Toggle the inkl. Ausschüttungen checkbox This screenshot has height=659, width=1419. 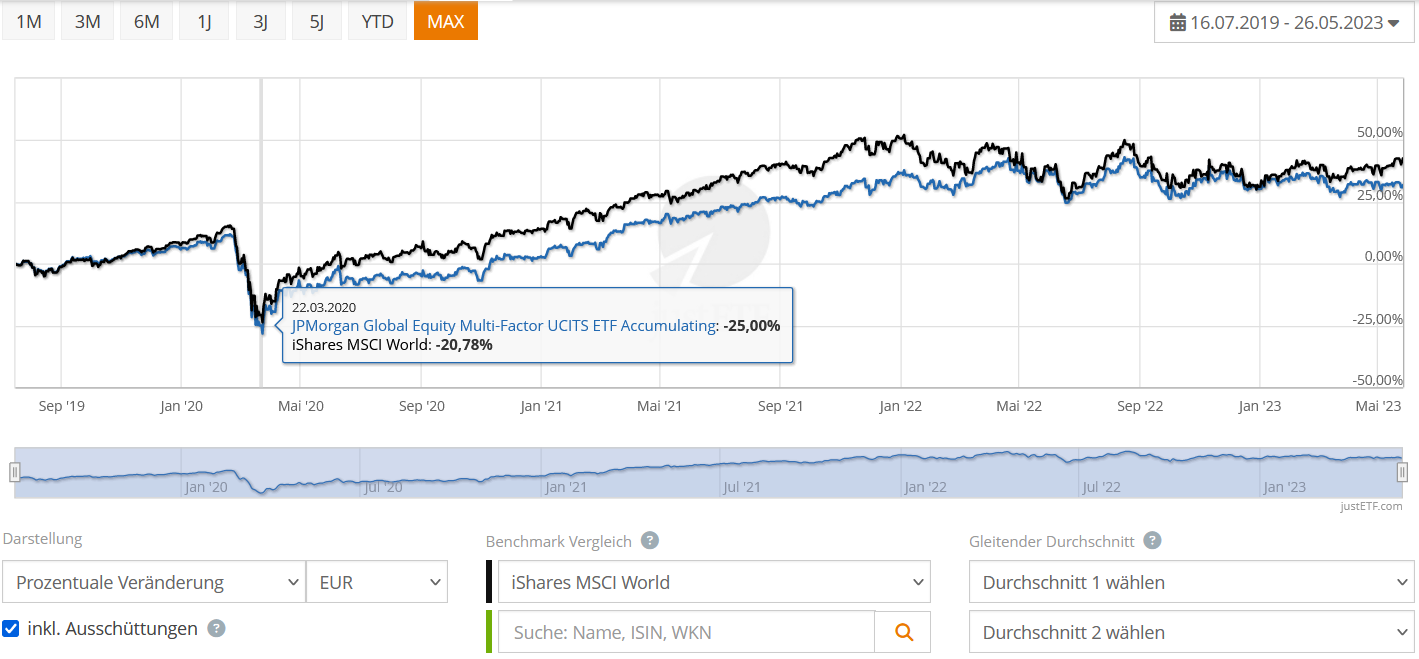tap(11, 629)
